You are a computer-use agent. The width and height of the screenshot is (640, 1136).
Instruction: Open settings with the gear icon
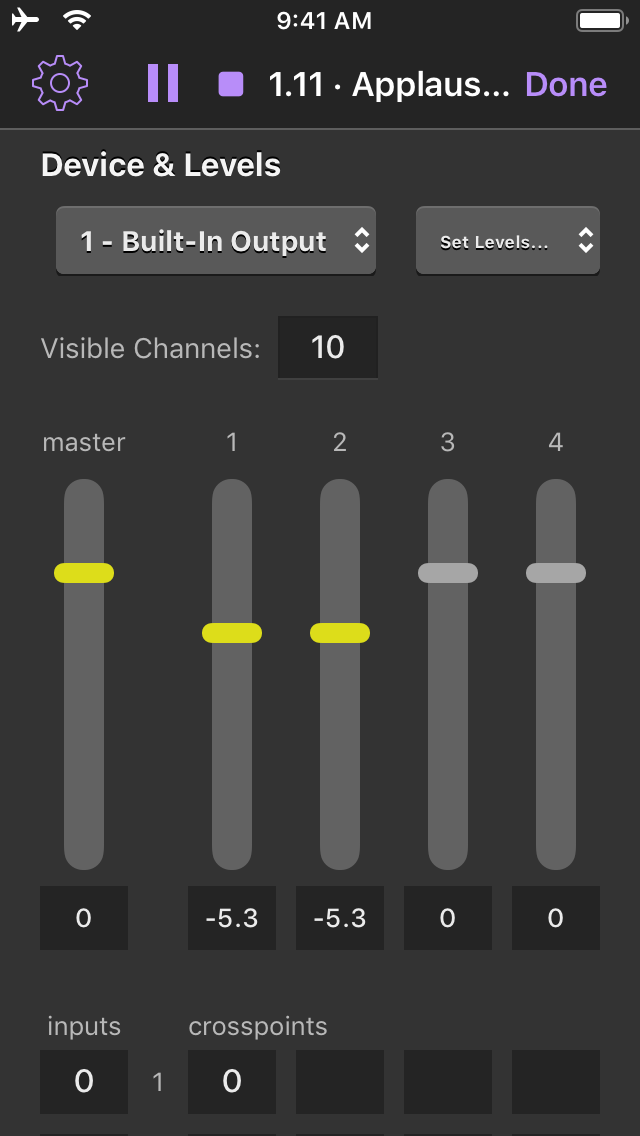[60, 84]
